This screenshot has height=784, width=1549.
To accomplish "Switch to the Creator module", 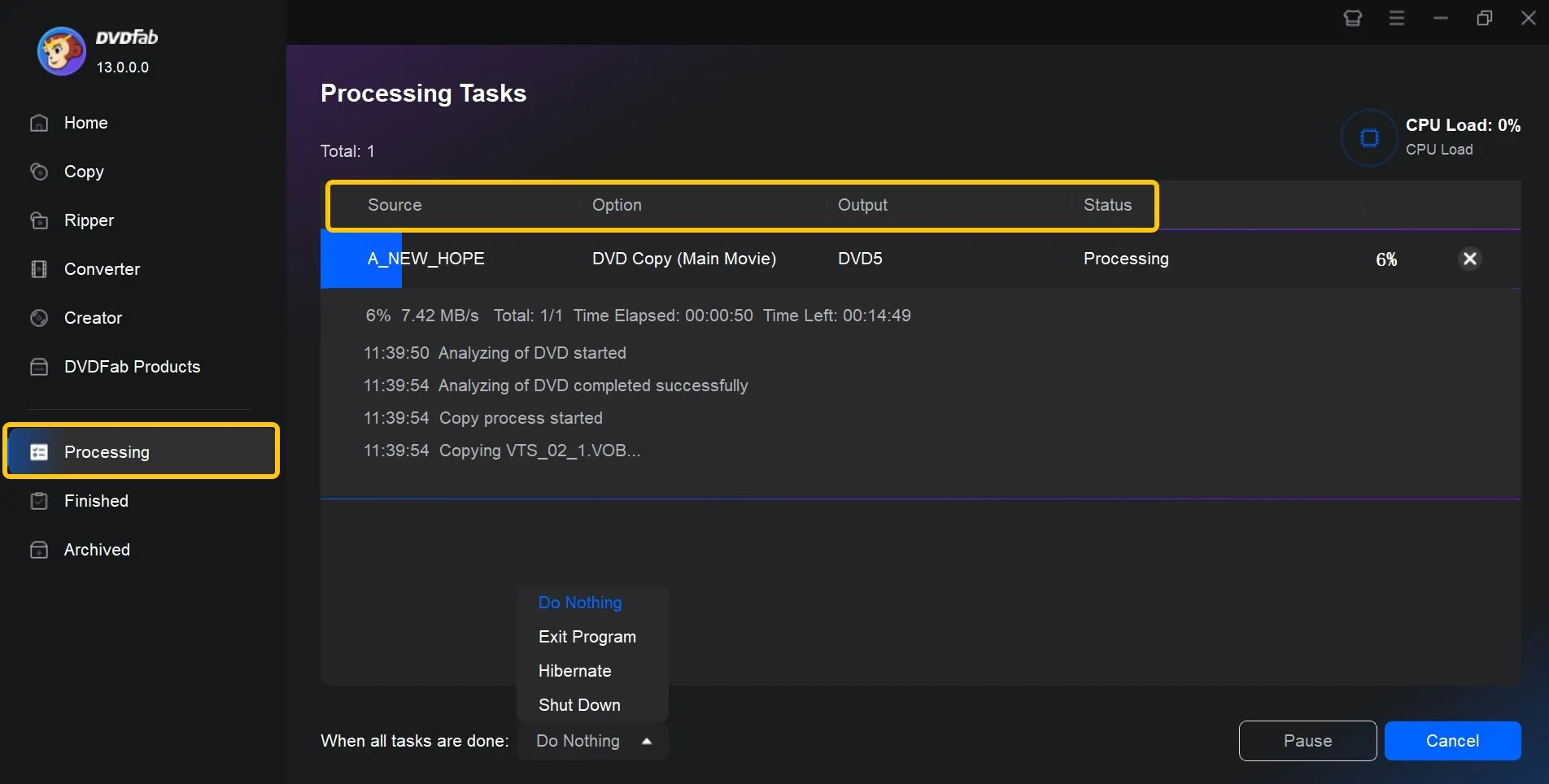I will tap(93, 318).
